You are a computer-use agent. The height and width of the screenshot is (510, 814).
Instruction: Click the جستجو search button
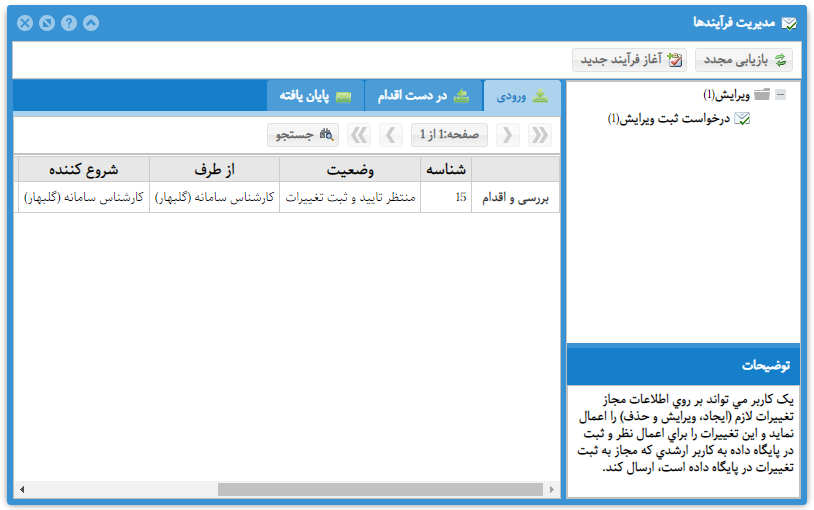tap(303, 135)
